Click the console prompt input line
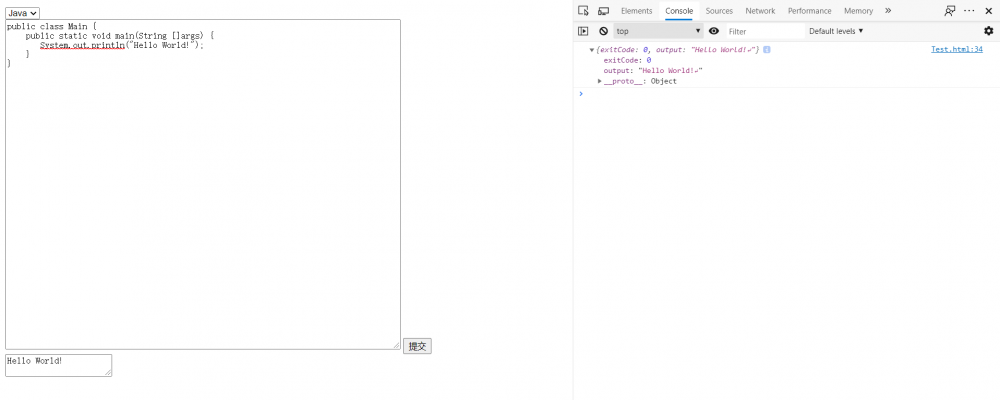Image resolution: width=1000 pixels, height=400 pixels. pyautogui.click(x=791, y=94)
